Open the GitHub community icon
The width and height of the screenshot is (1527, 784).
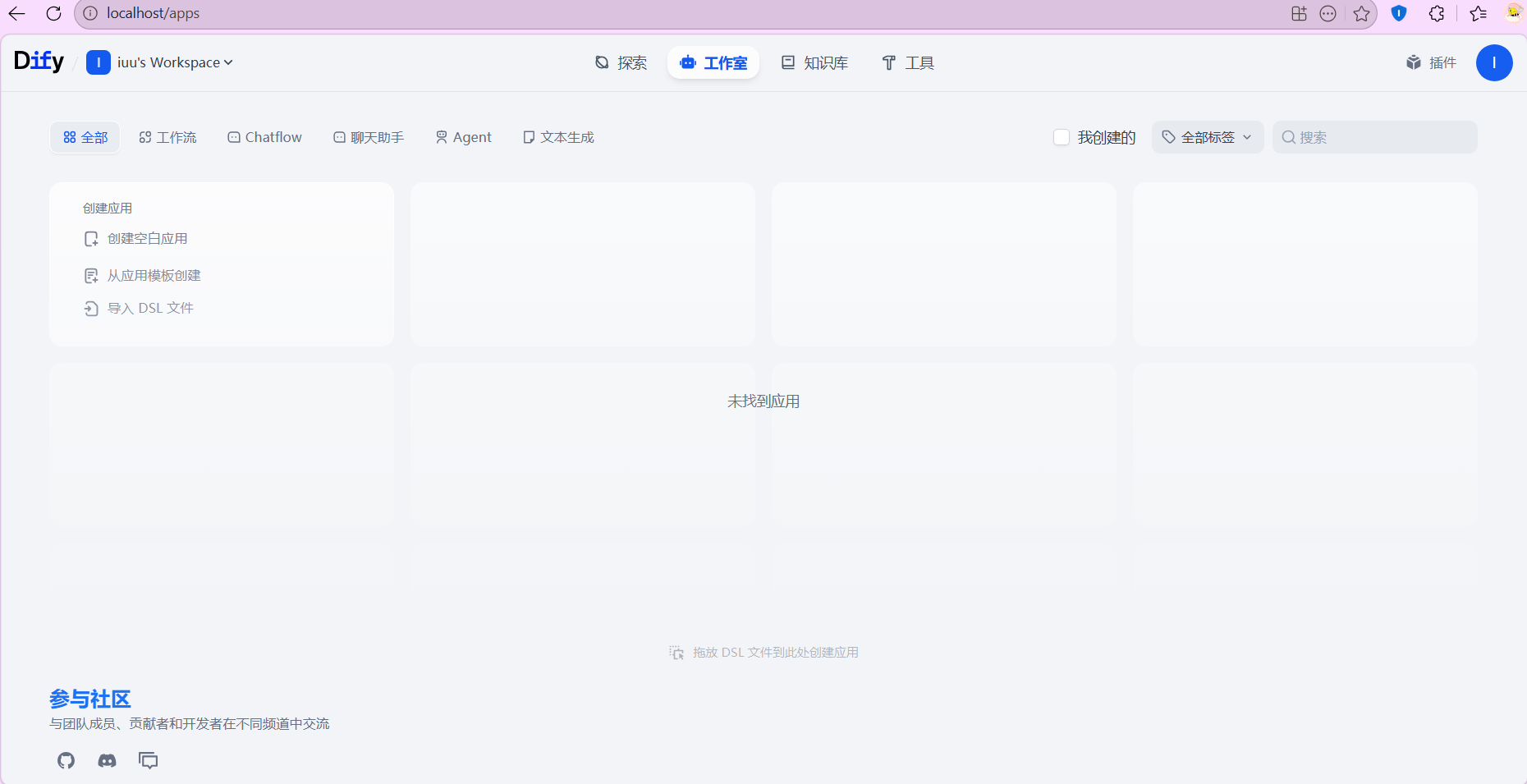(x=66, y=760)
